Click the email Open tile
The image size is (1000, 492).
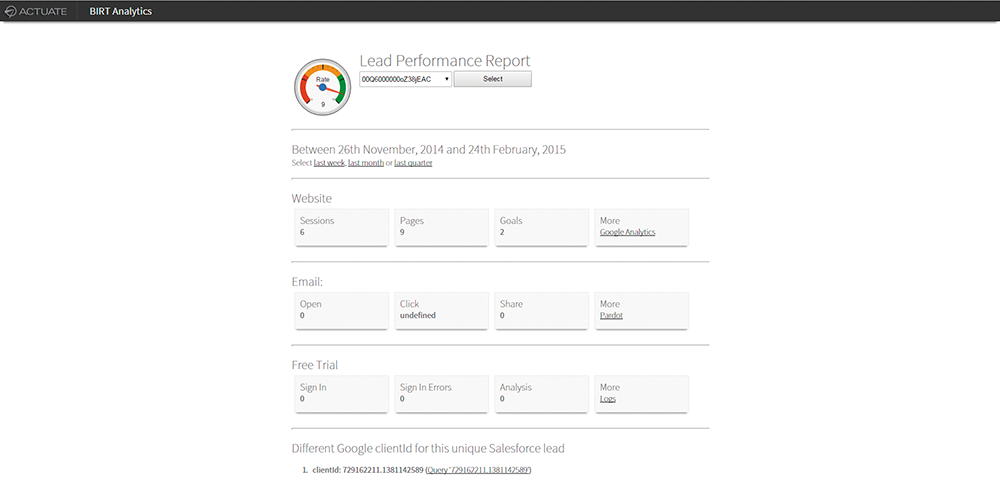coord(342,309)
